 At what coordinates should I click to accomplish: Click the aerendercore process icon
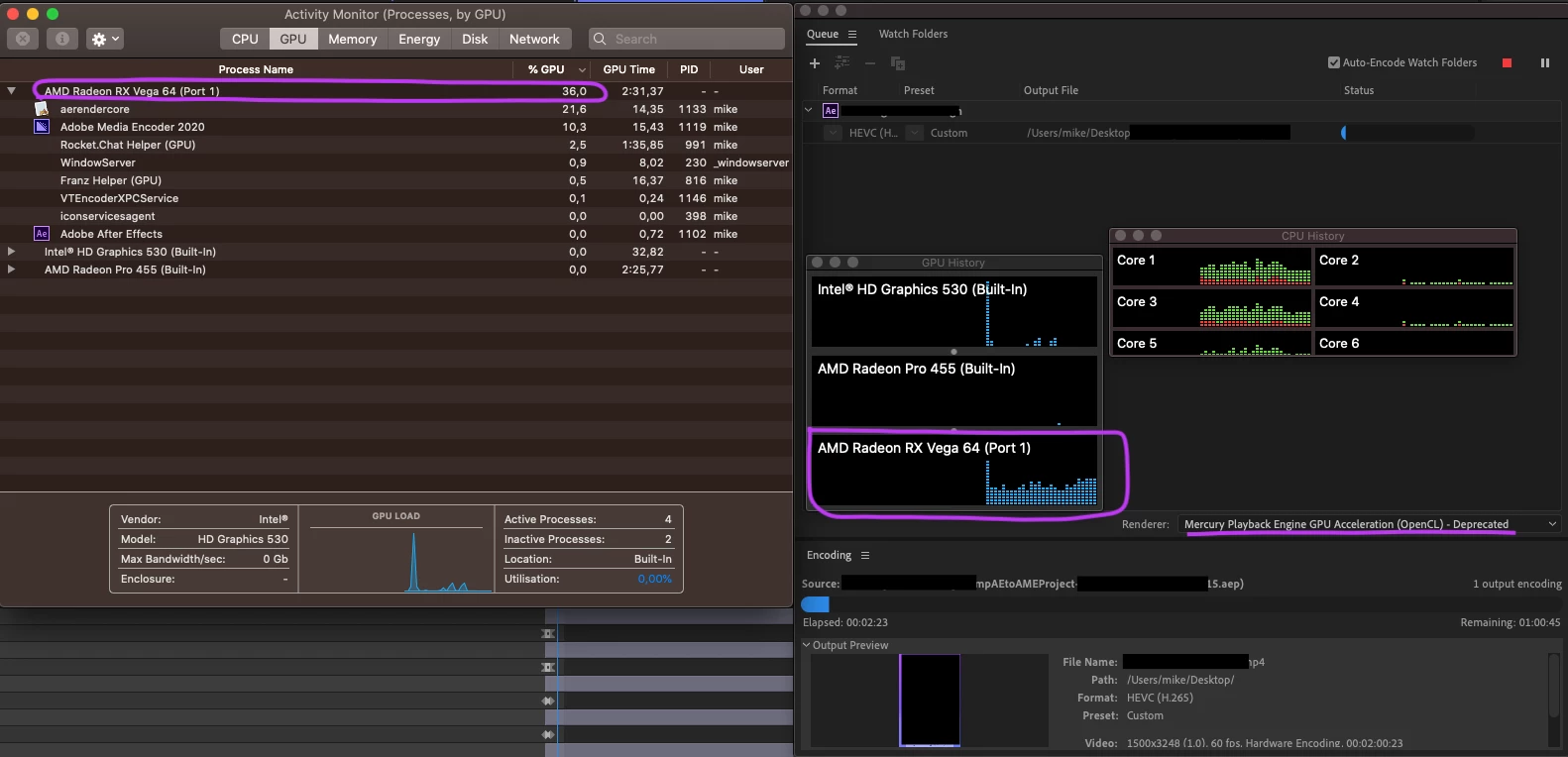[42, 109]
